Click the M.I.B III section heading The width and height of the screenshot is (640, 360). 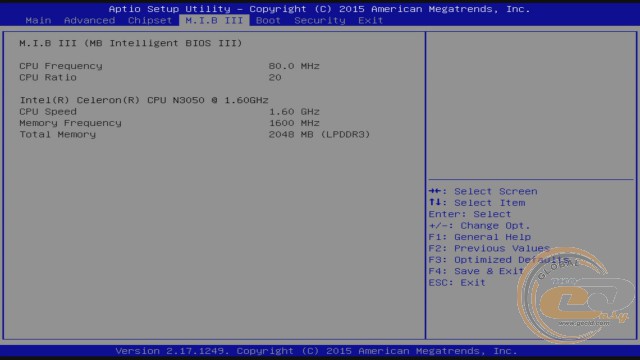coord(131,43)
